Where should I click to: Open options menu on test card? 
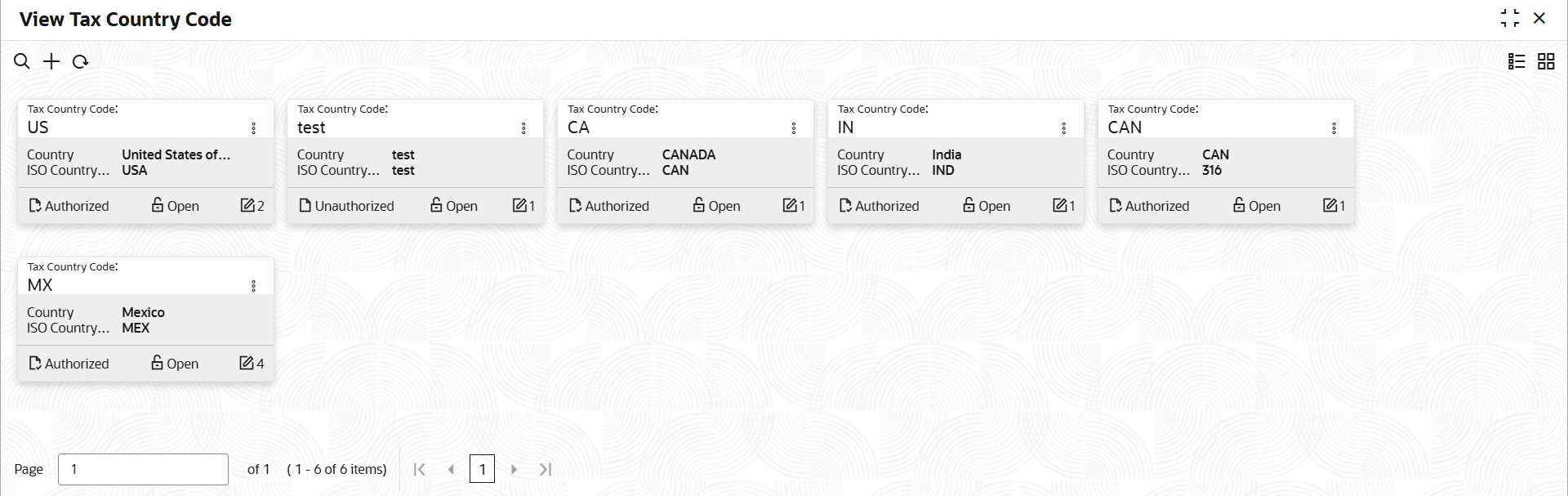coord(523,128)
